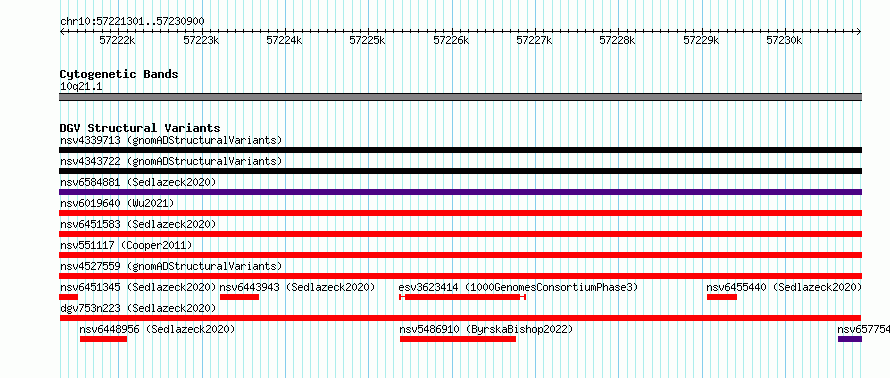
Task: Click the nsv6448956 Sedlazeck2020 label
Action: pyautogui.click(x=157, y=329)
